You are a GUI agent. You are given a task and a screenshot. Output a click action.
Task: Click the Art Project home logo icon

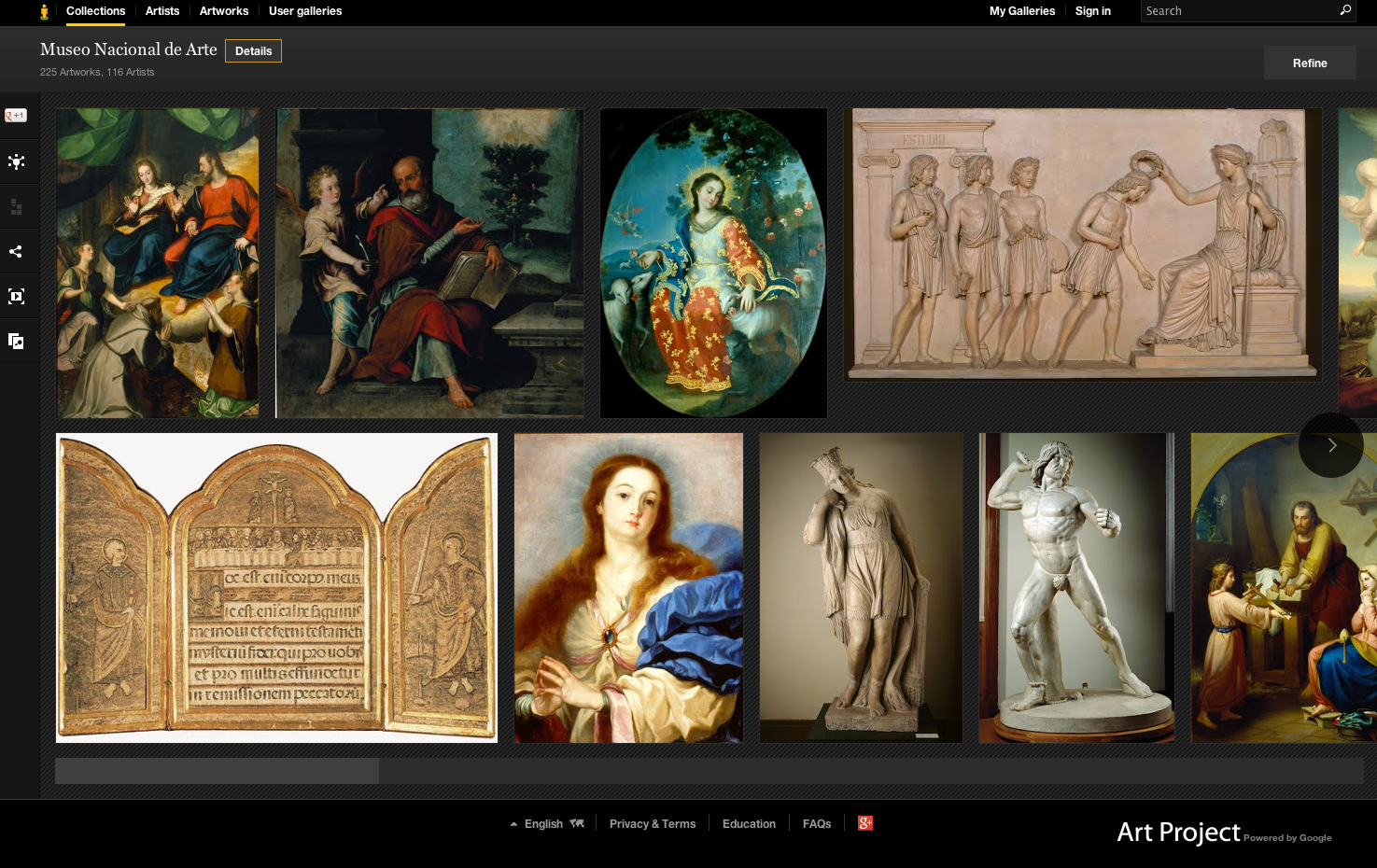(x=44, y=11)
